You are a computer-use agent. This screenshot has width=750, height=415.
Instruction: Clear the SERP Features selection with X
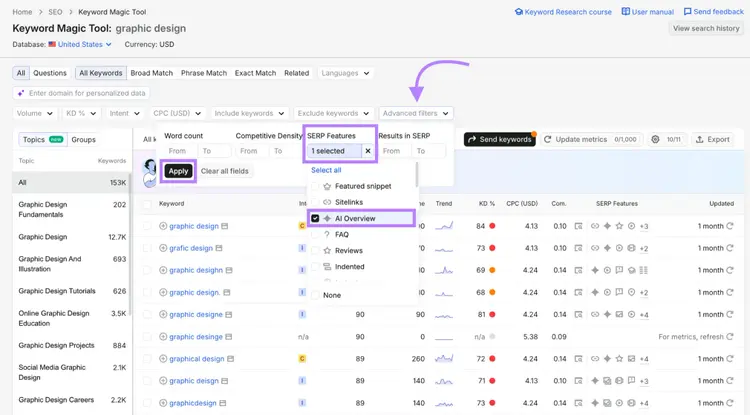tap(368, 151)
